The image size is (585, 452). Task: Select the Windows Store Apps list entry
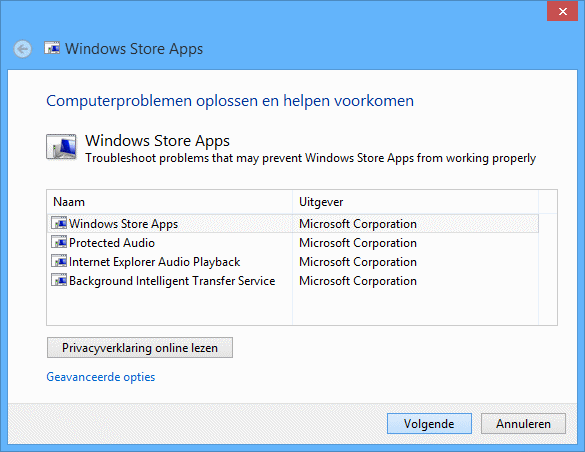coord(293,223)
